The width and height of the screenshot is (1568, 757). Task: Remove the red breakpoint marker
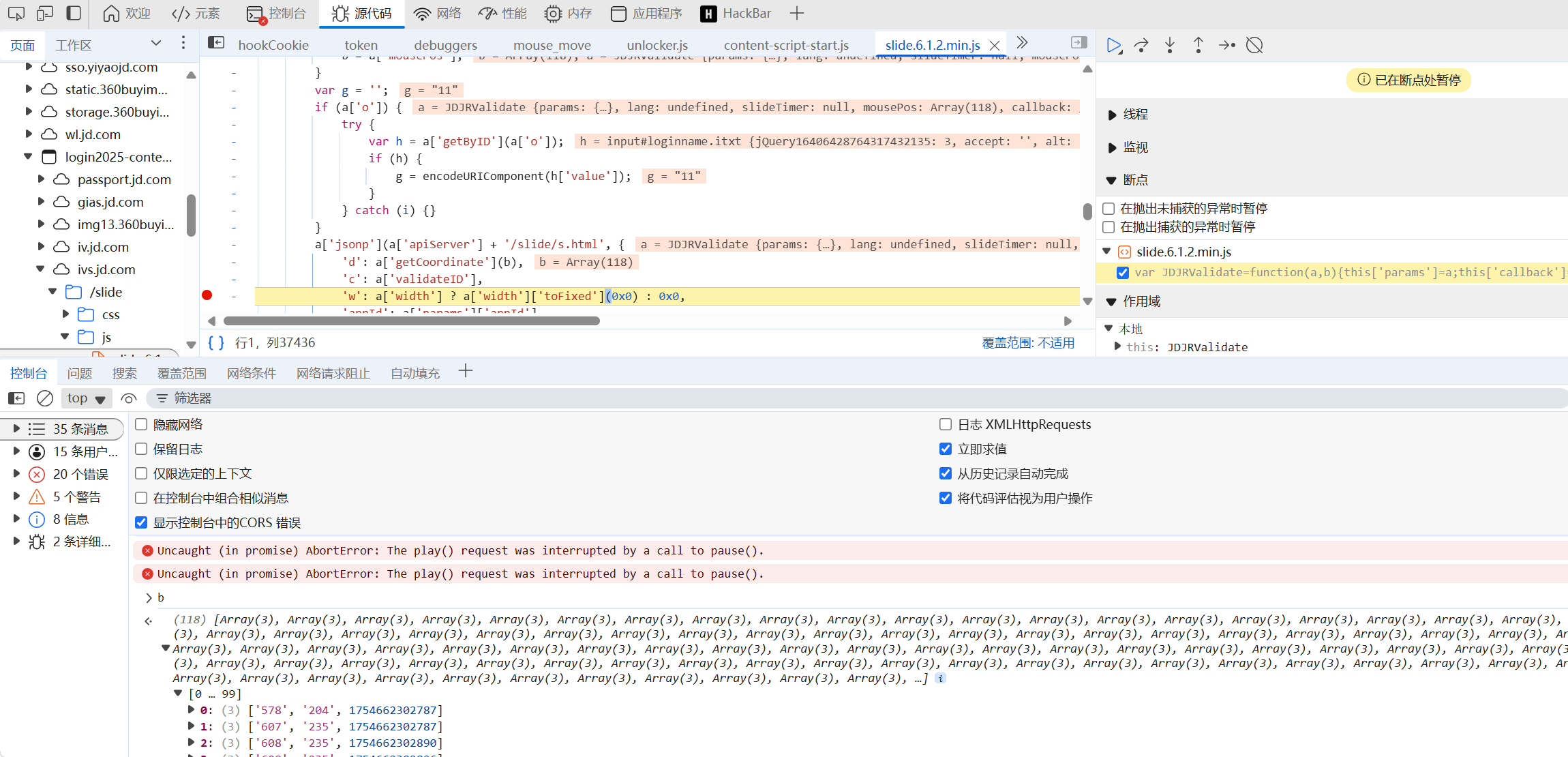point(207,295)
